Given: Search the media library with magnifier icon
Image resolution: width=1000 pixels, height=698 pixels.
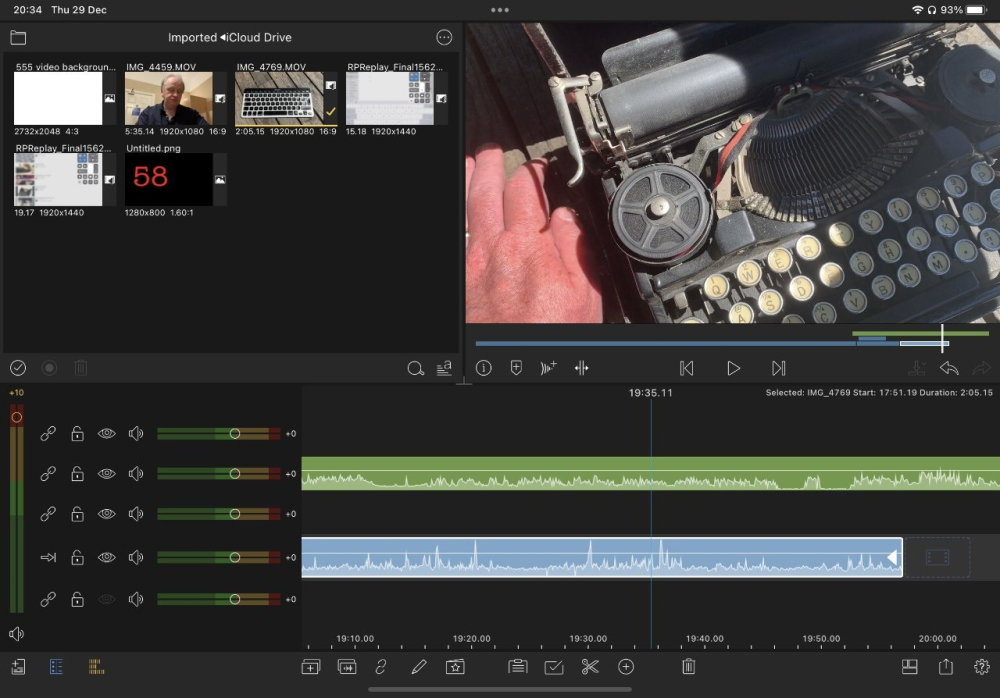Looking at the screenshot, I should (x=415, y=368).
